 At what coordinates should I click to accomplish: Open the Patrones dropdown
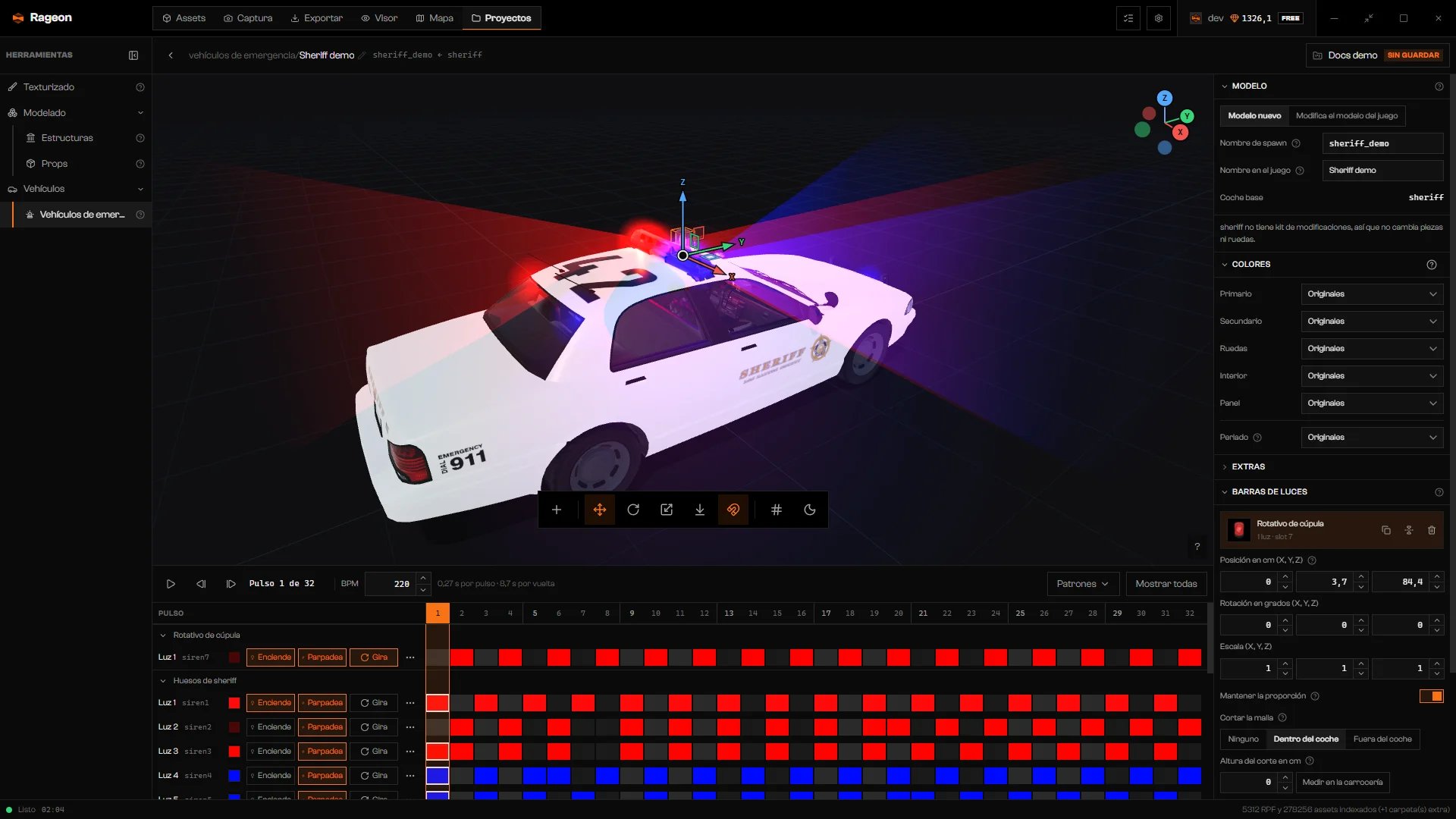coord(1082,584)
